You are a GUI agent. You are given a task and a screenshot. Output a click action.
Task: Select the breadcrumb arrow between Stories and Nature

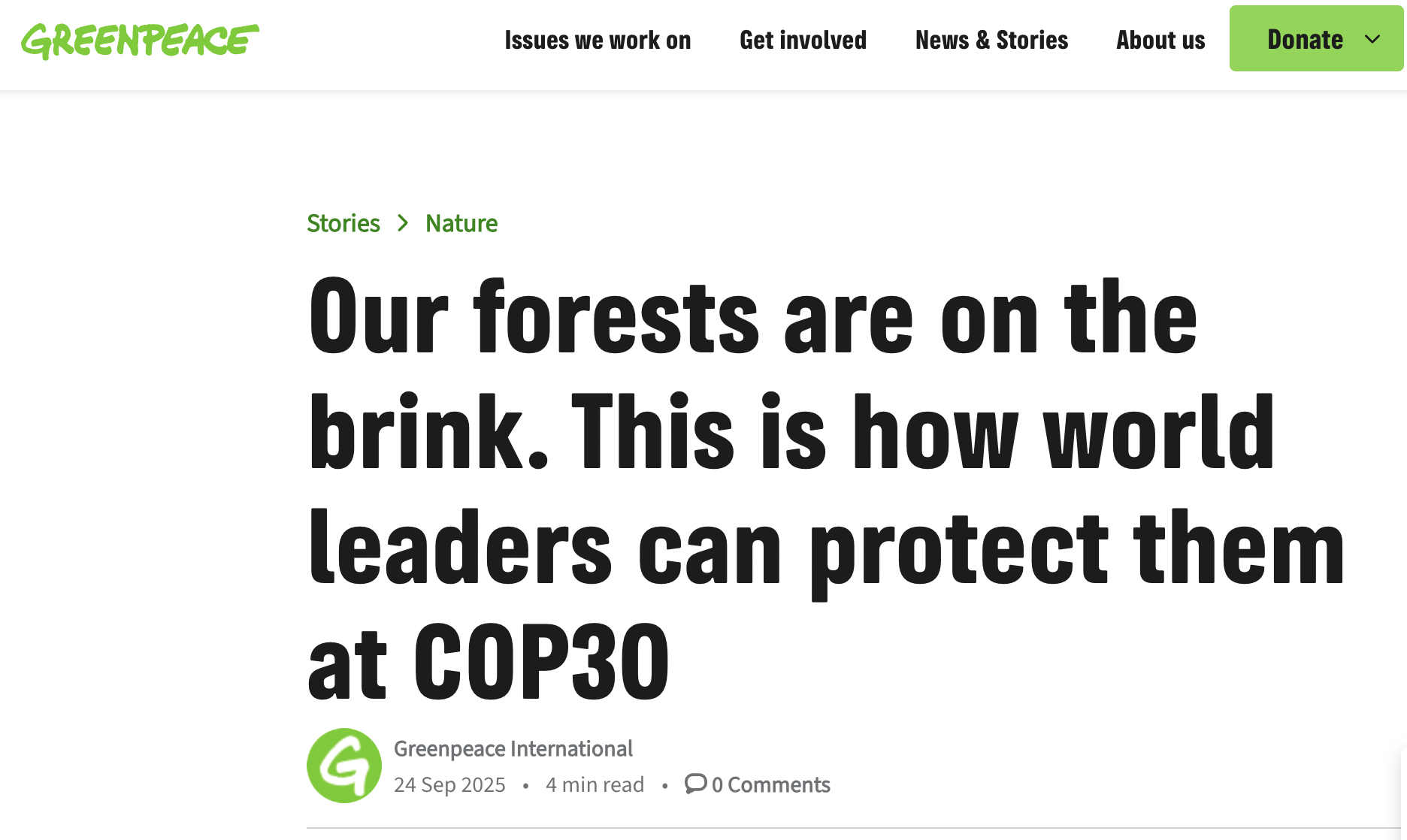[403, 223]
